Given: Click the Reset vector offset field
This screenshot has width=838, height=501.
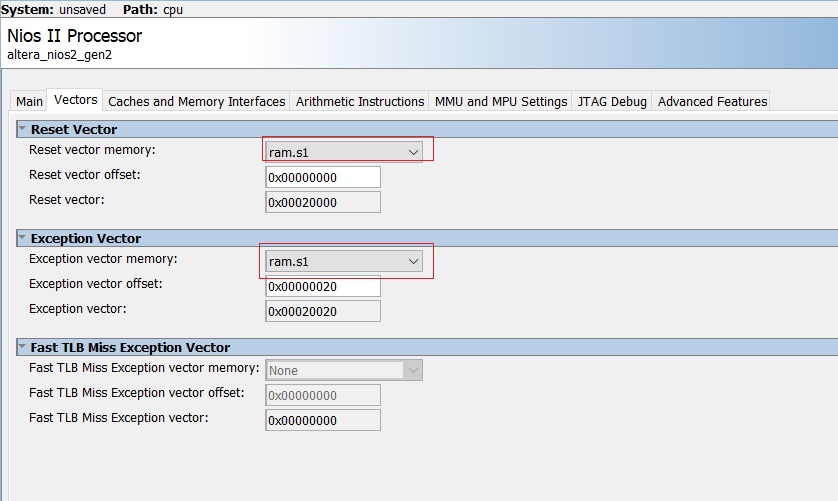Looking at the screenshot, I should pos(323,178).
